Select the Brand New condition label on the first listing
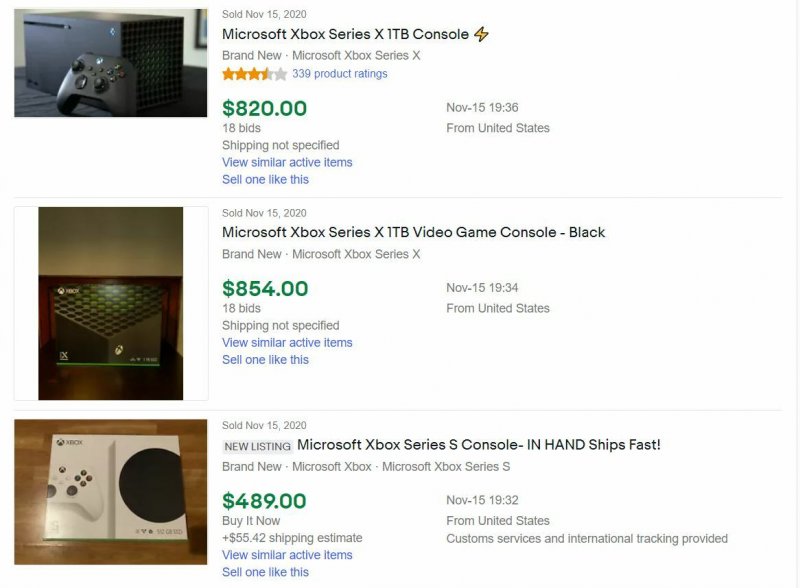 coord(252,55)
